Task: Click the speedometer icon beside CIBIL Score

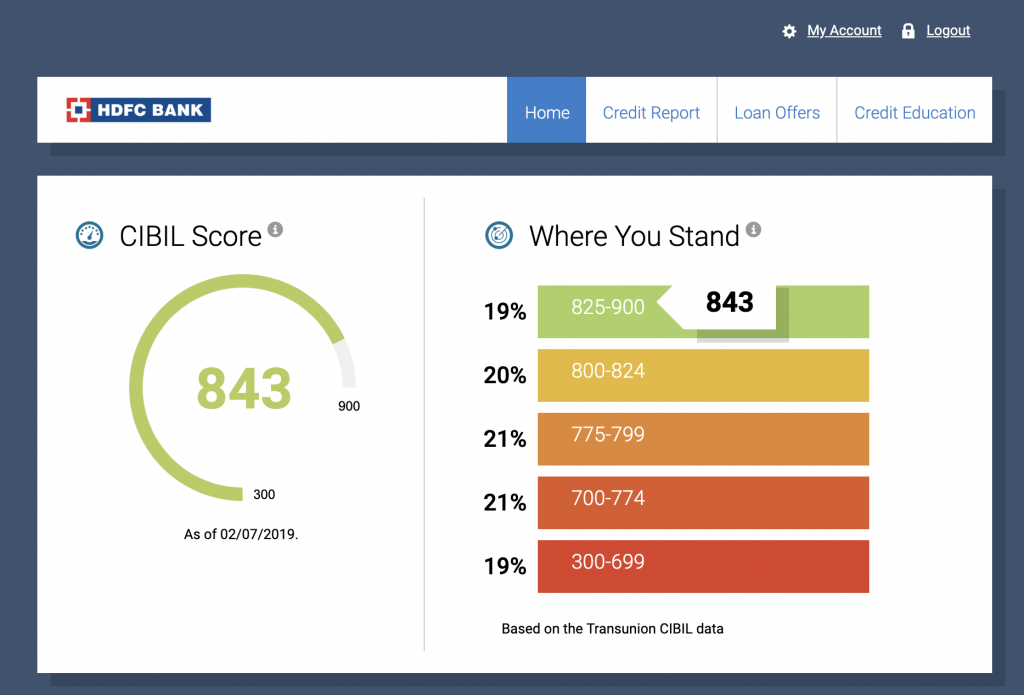Action: pos(90,236)
